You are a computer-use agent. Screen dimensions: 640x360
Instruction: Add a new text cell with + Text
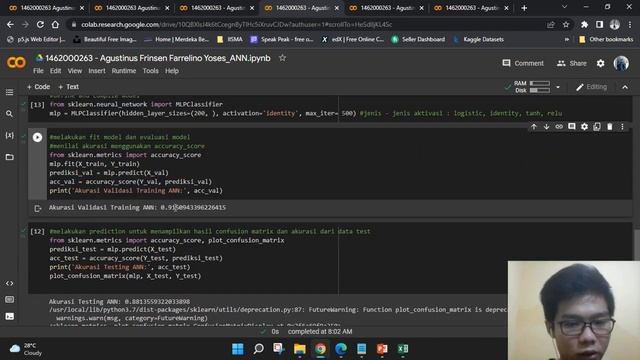coord(69,87)
